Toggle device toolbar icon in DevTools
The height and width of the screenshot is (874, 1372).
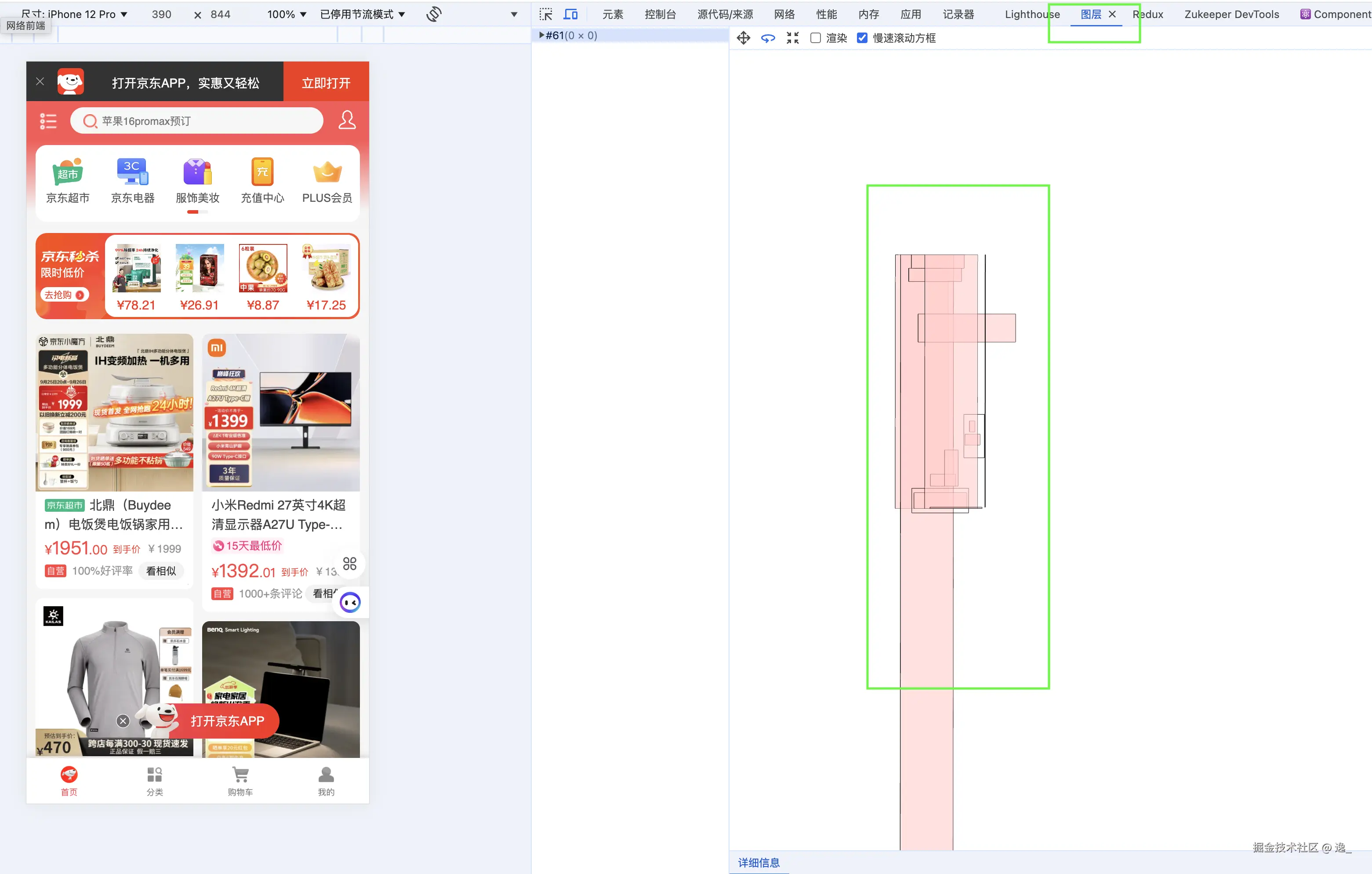point(570,14)
